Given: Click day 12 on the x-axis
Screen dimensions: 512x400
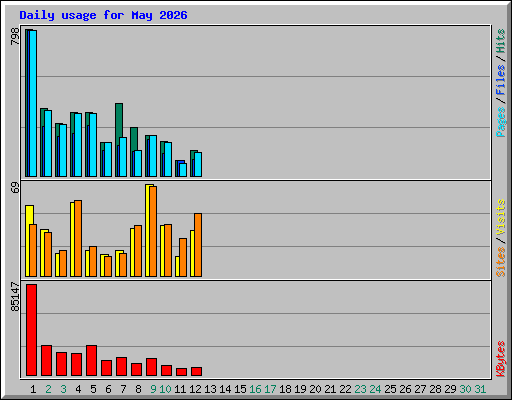Looking at the screenshot, I should click(x=195, y=389).
